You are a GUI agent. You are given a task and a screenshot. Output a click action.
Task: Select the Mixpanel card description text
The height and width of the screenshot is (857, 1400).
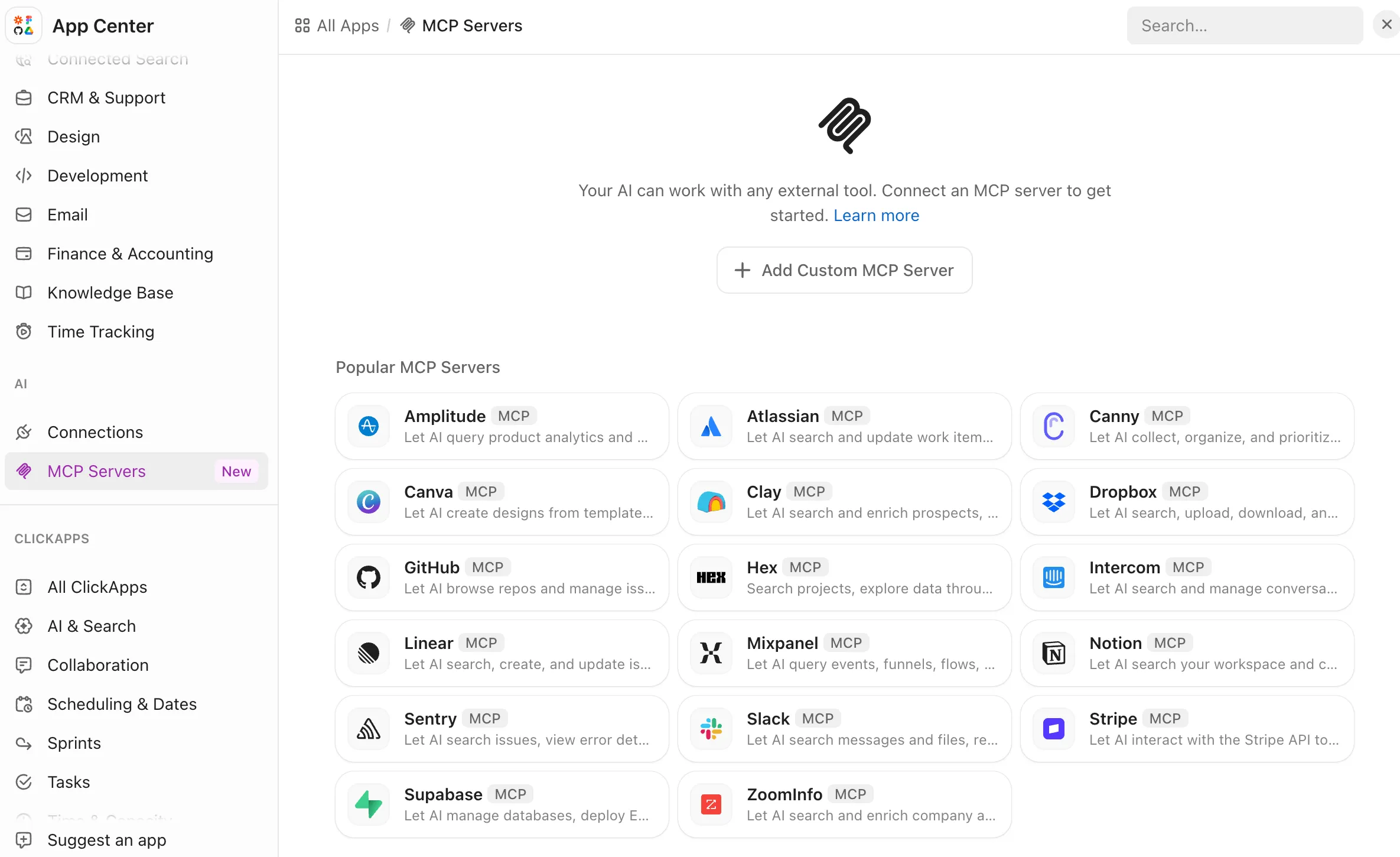coord(871,664)
